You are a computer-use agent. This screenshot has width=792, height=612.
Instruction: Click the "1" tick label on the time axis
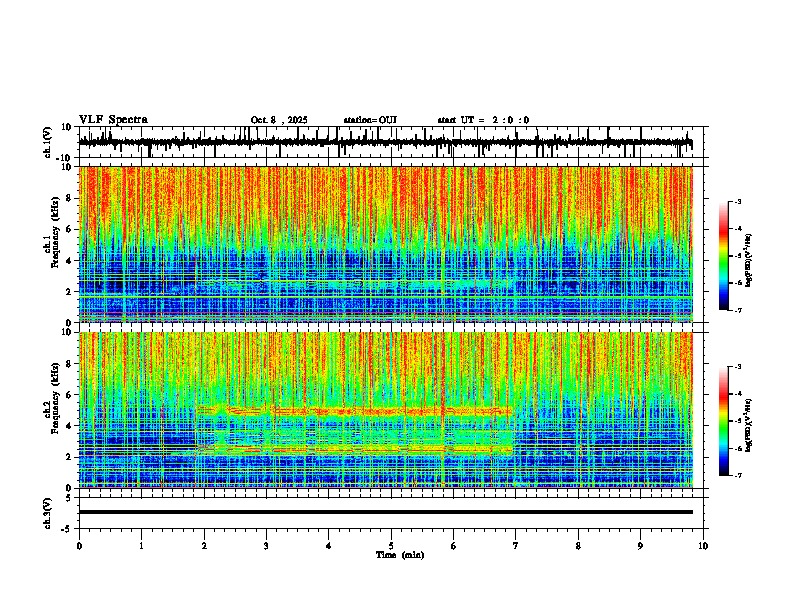[x=141, y=546]
